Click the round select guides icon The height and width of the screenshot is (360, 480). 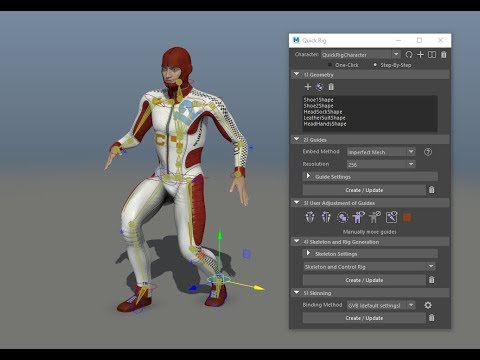pos(342,217)
